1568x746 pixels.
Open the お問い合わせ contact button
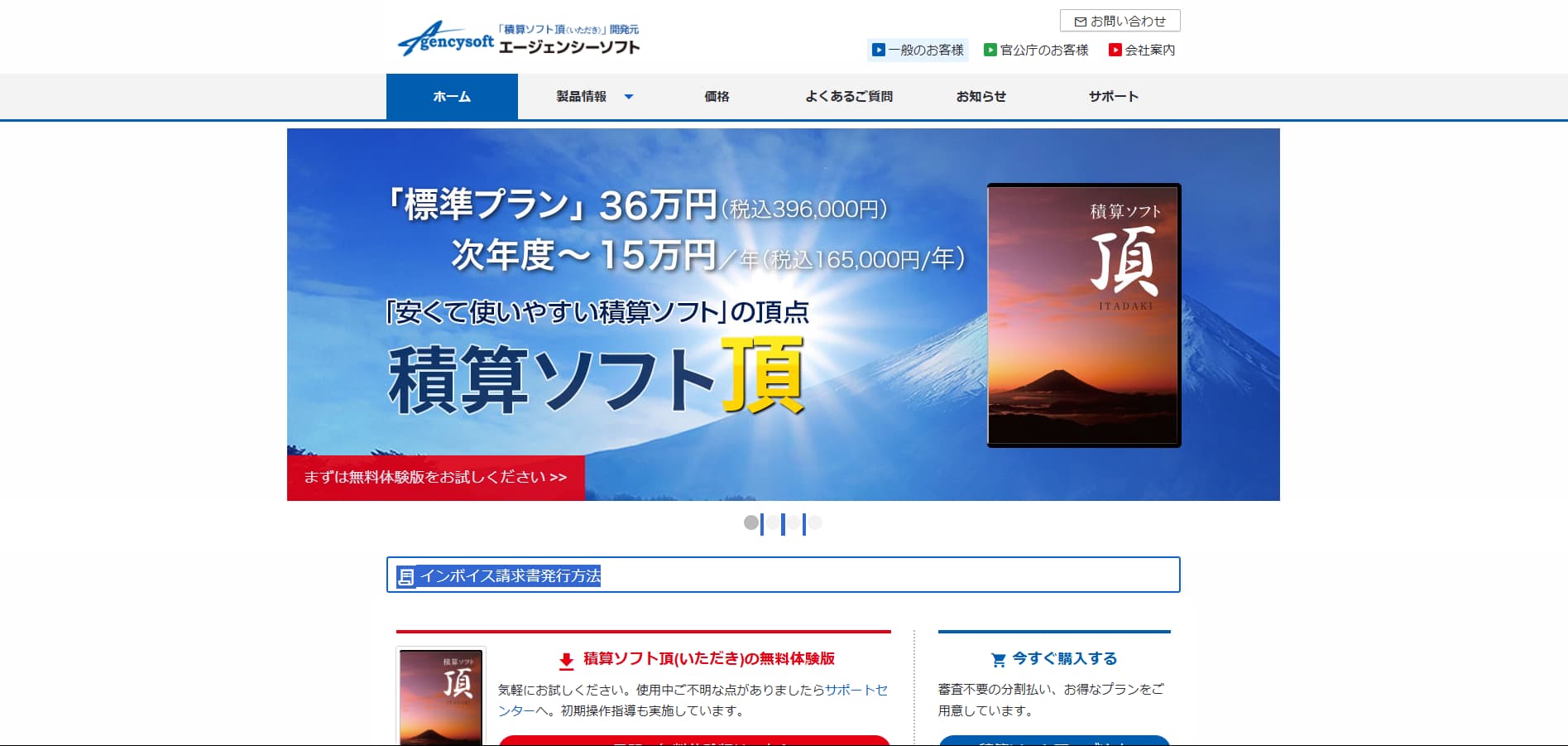tap(1120, 21)
